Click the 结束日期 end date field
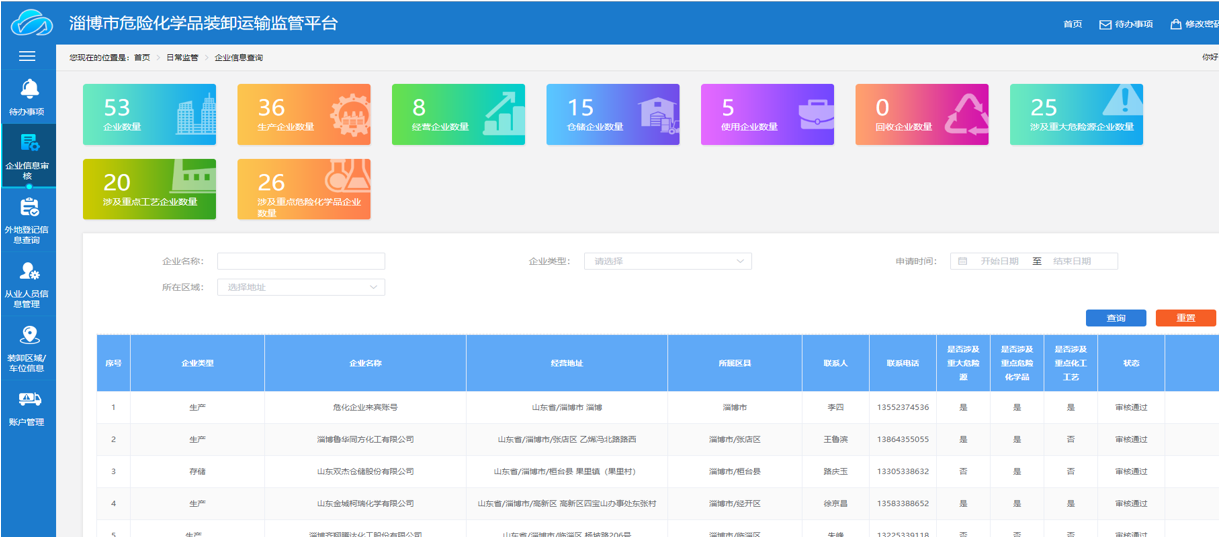The image size is (1219, 537). click(x=1072, y=261)
